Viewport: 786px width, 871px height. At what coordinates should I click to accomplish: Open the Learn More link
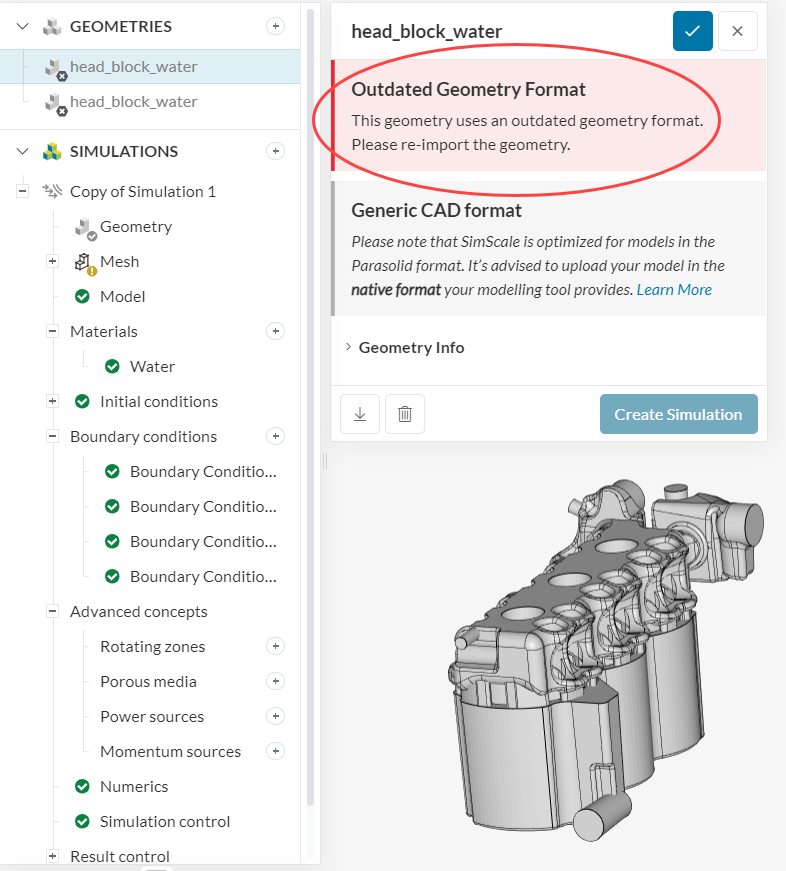tap(674, 290)
